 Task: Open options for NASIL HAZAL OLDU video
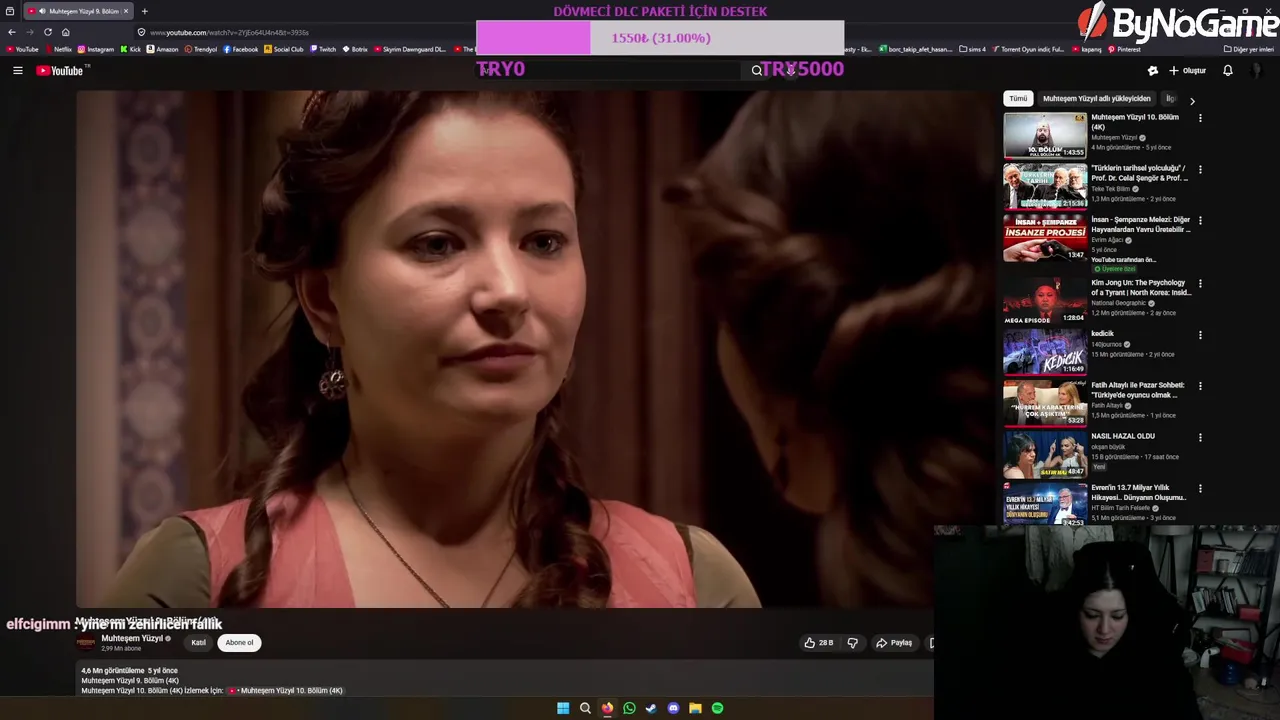[x=1200, y=437]
